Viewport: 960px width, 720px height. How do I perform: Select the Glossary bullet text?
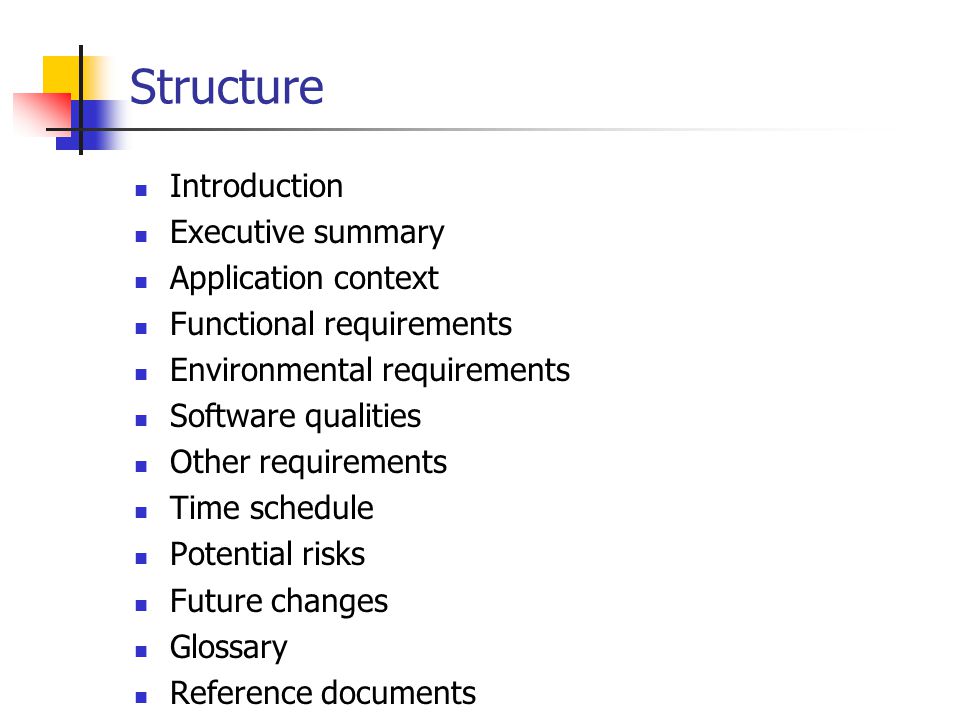click(228, 648)
